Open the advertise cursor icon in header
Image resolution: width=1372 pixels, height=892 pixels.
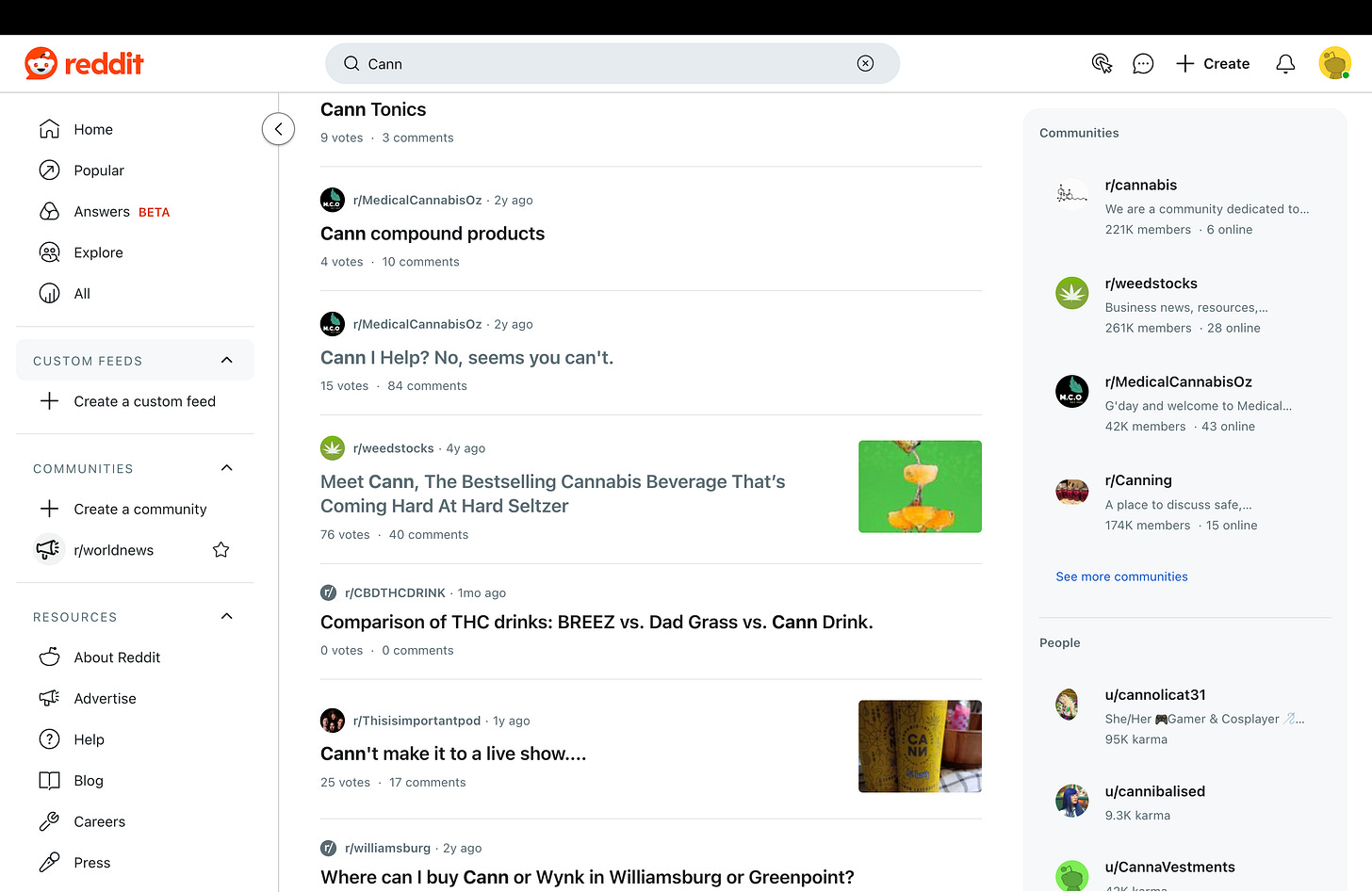(1102, 63)
